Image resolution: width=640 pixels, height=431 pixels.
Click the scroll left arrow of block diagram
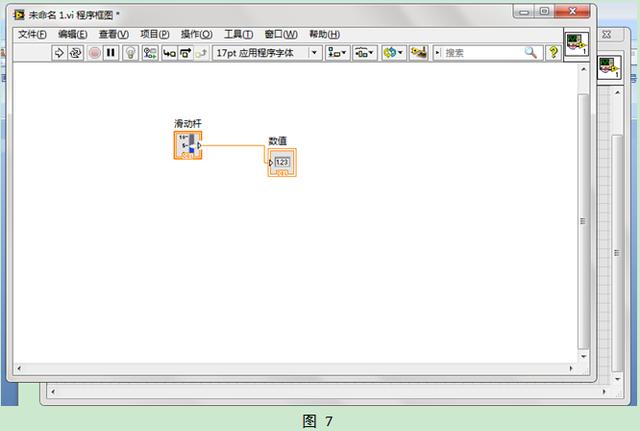(x=19, y=369)
